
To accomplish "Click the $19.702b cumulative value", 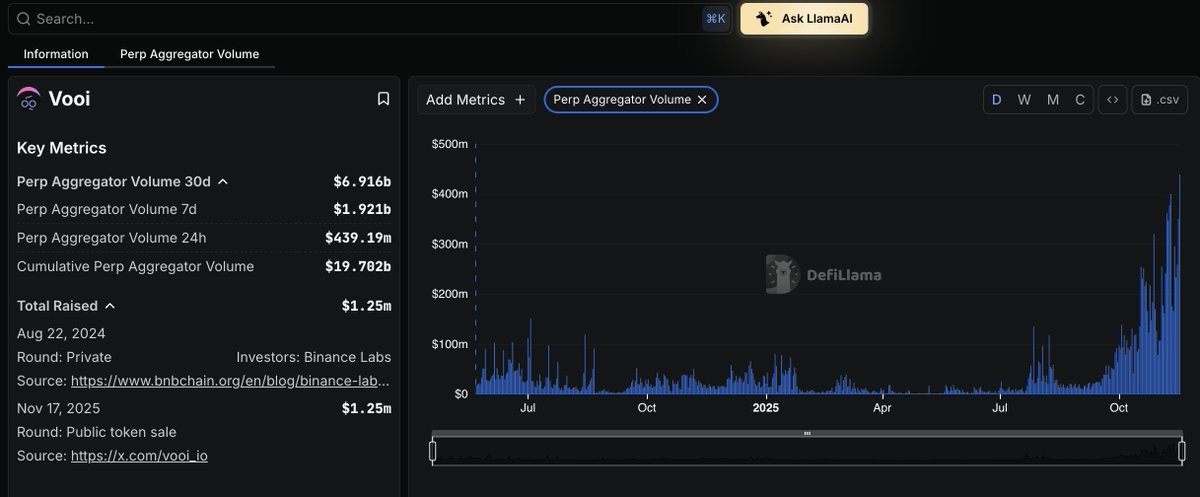I will [358, 267].
